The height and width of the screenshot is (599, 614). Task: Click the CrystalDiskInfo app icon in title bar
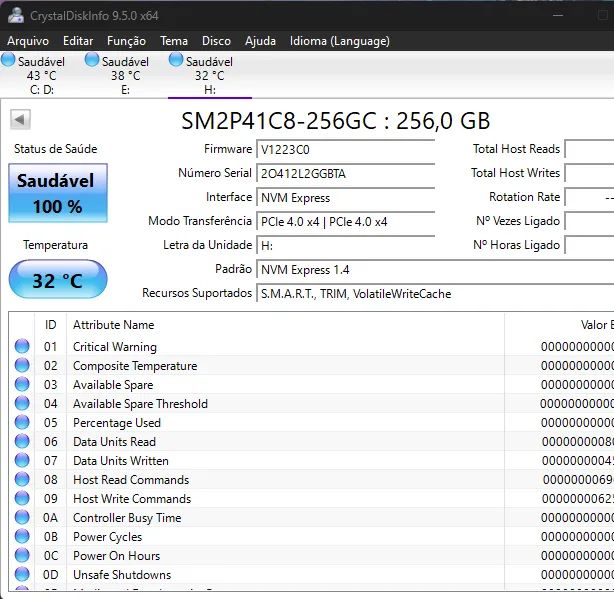click(16, 16)
